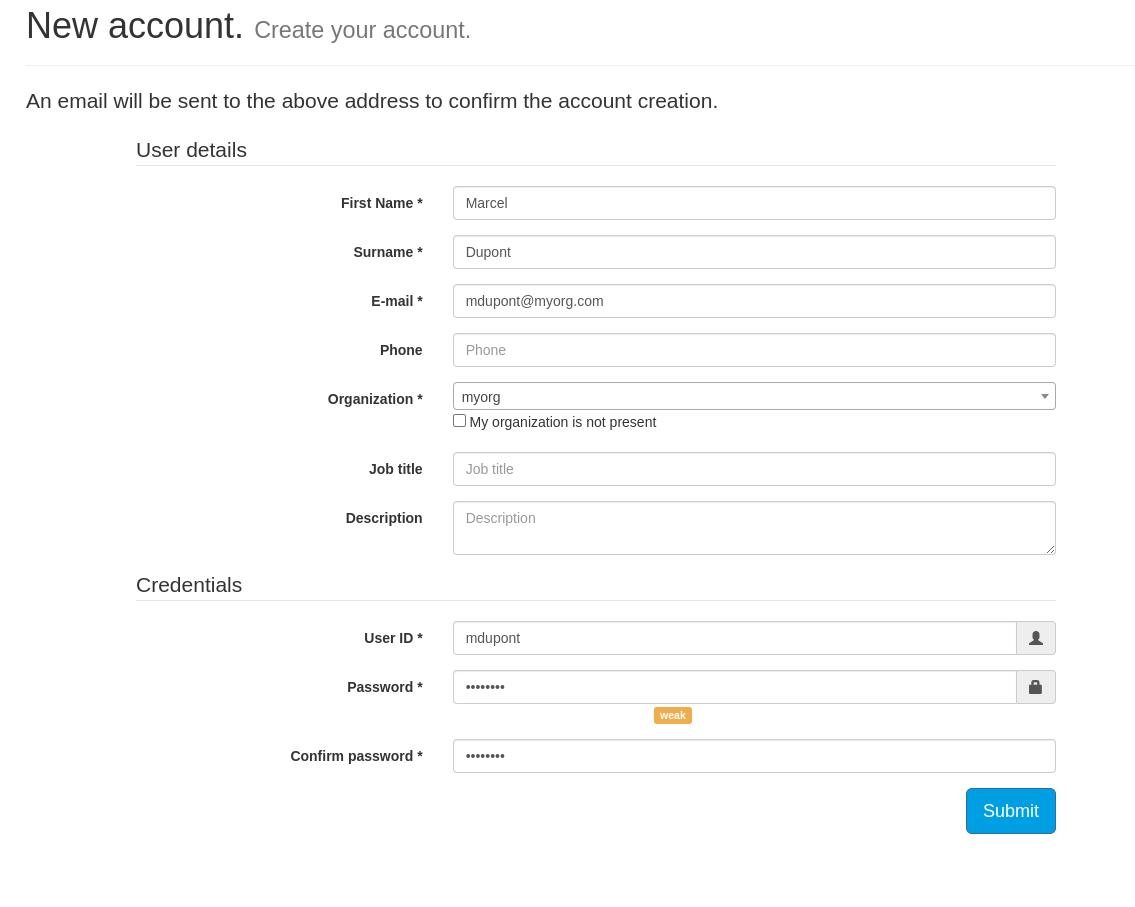
Task: Click the 'Organization *' label
Action: 375,399
